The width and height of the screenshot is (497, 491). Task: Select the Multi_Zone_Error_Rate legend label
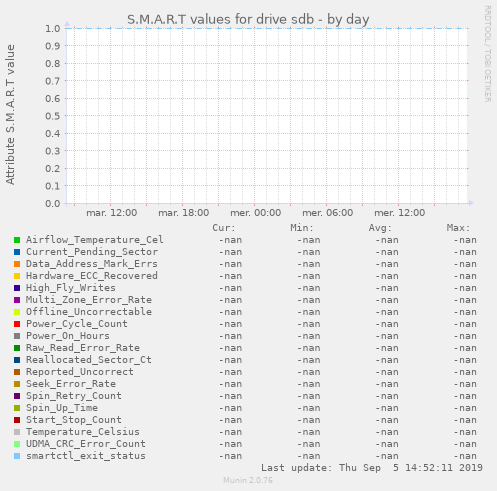click(89, 300)
